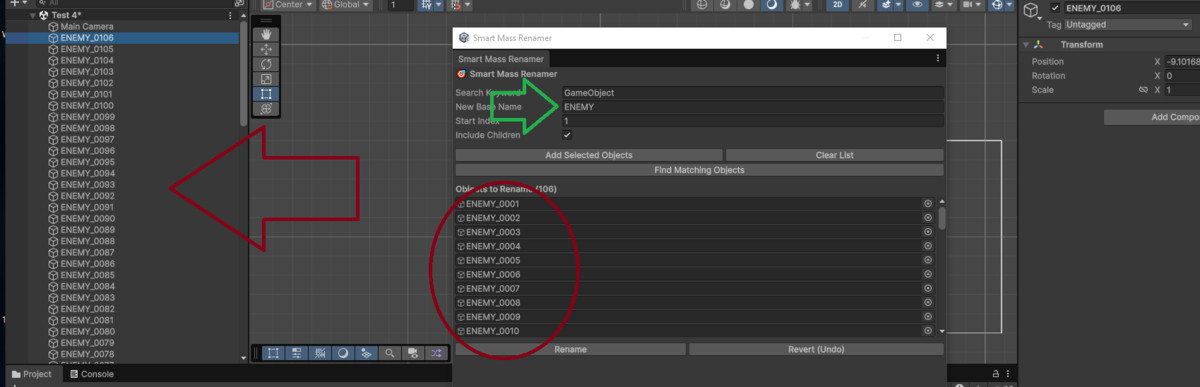
Task: Click the Clear List button
Action: pos(834,155)
